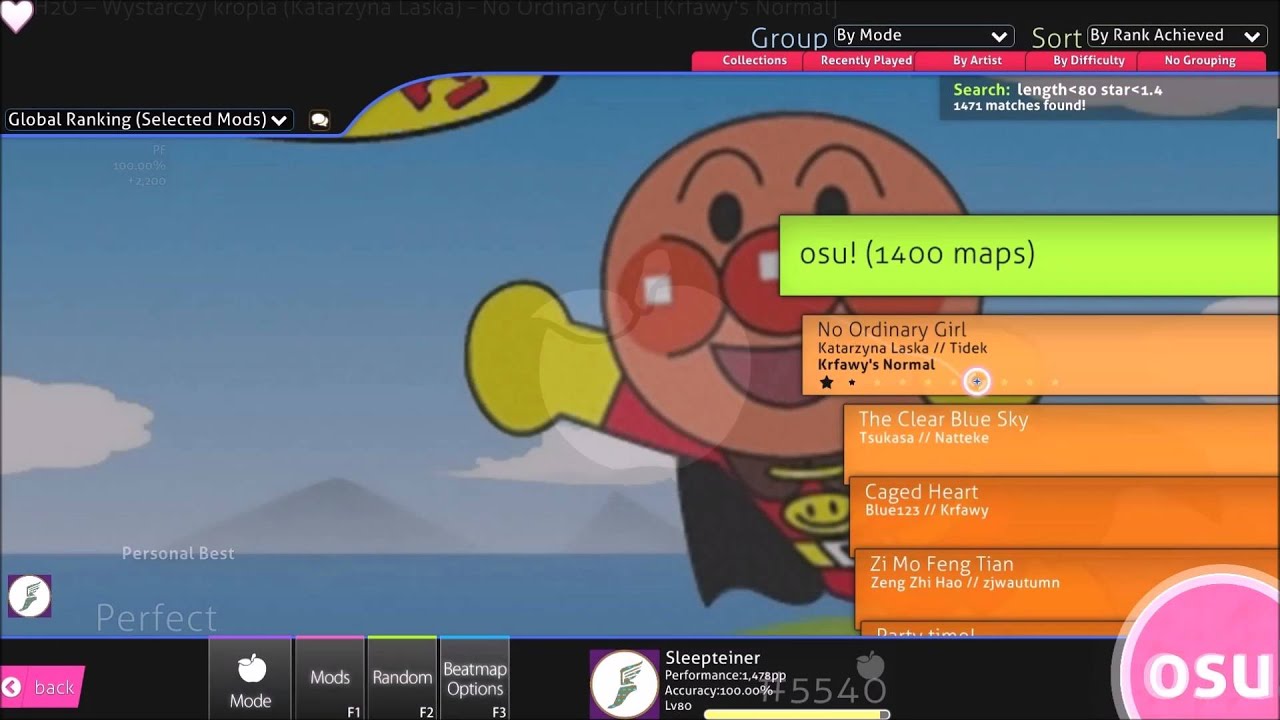Image resolution: width=1280 pixels, height=720 pixels.
Task: Select the Zi Mo Feng Tian beatmap
Action: click(1067, 584)
